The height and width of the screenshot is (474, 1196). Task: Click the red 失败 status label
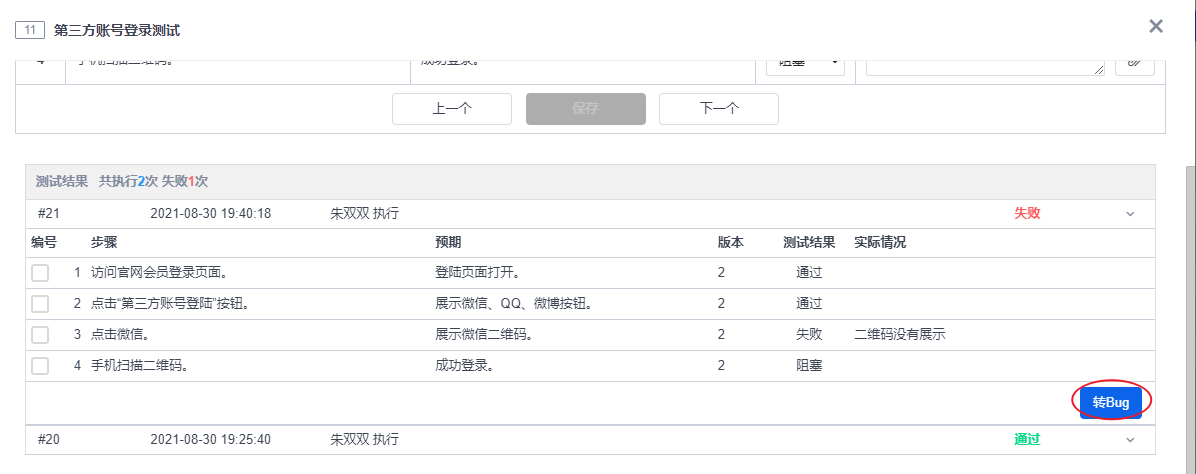[1027, 213]
